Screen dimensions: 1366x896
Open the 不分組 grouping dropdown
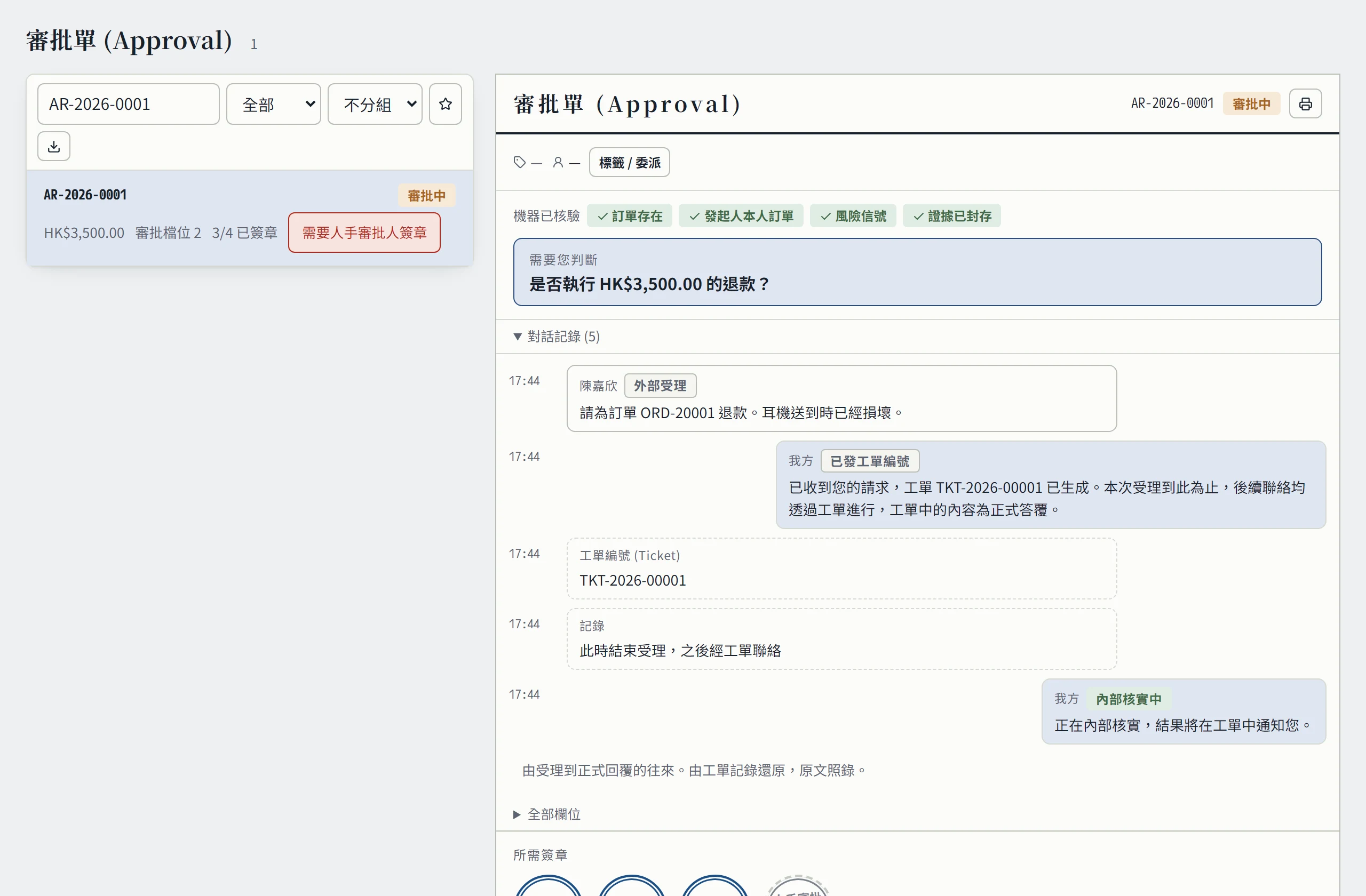tap(375, 104)
